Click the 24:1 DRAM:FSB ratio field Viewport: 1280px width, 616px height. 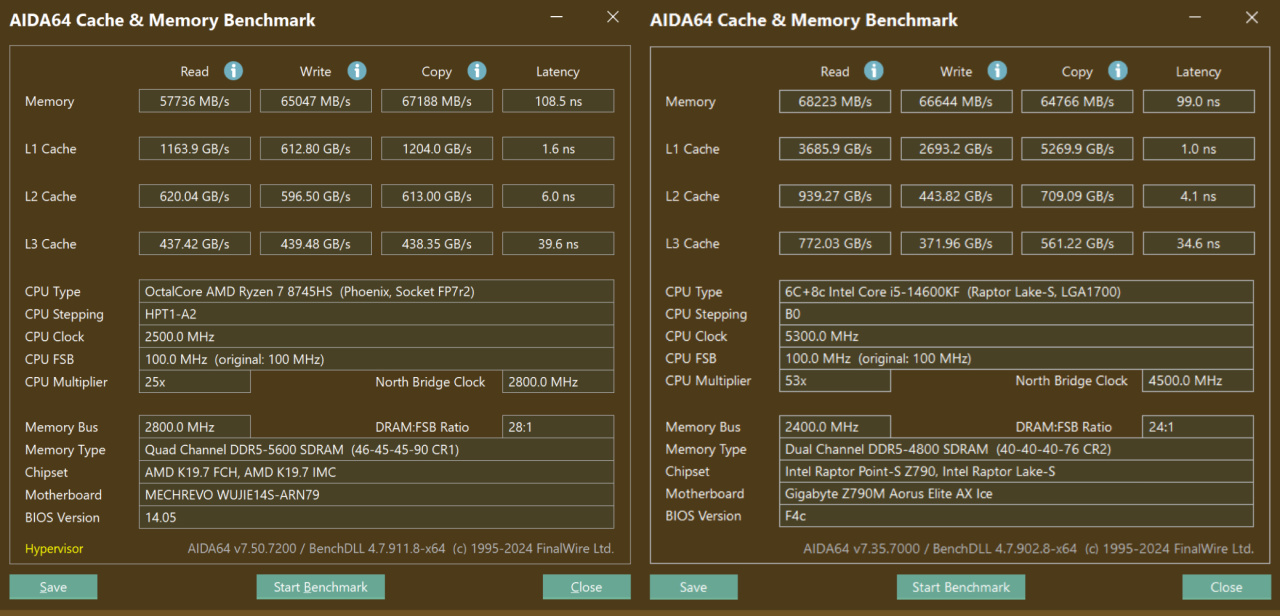click(1198, 427)
